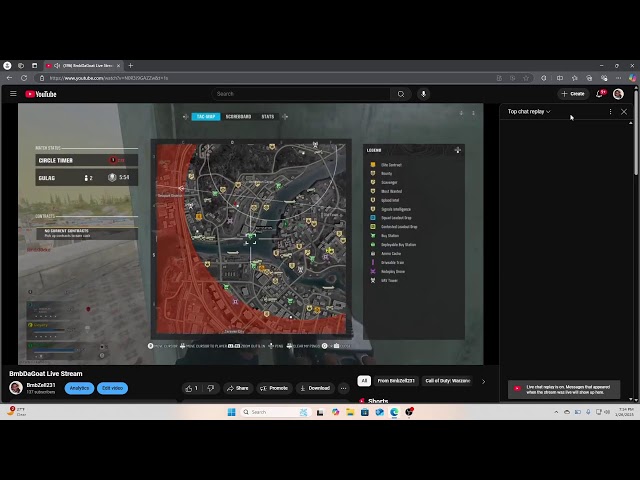The width and height of the screenshot is (640, 480).
Task: Click the 'Shorts' section heading
Action: (x=378, y=401)
